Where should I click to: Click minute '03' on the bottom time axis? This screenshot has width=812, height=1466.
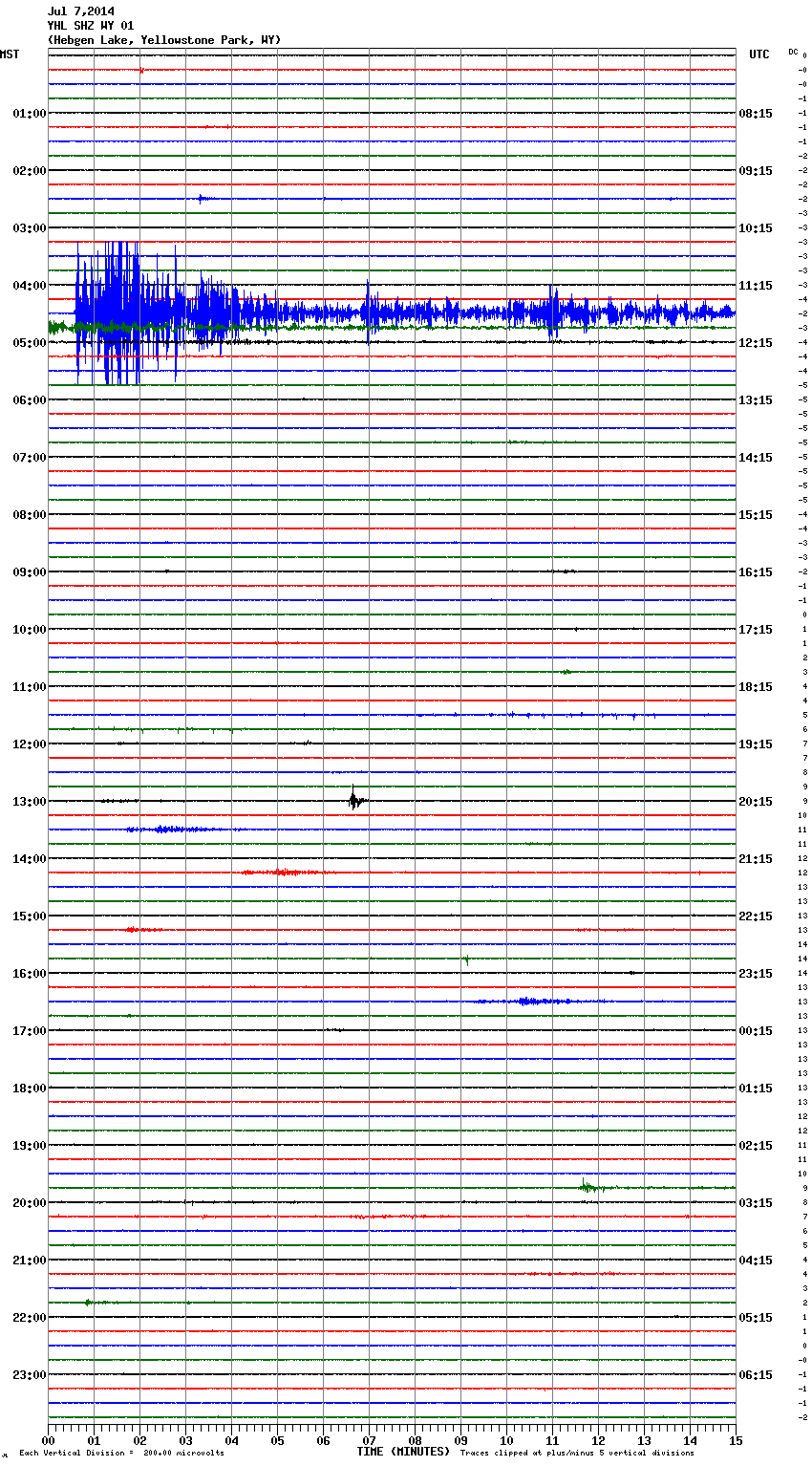click(185, 1440)
